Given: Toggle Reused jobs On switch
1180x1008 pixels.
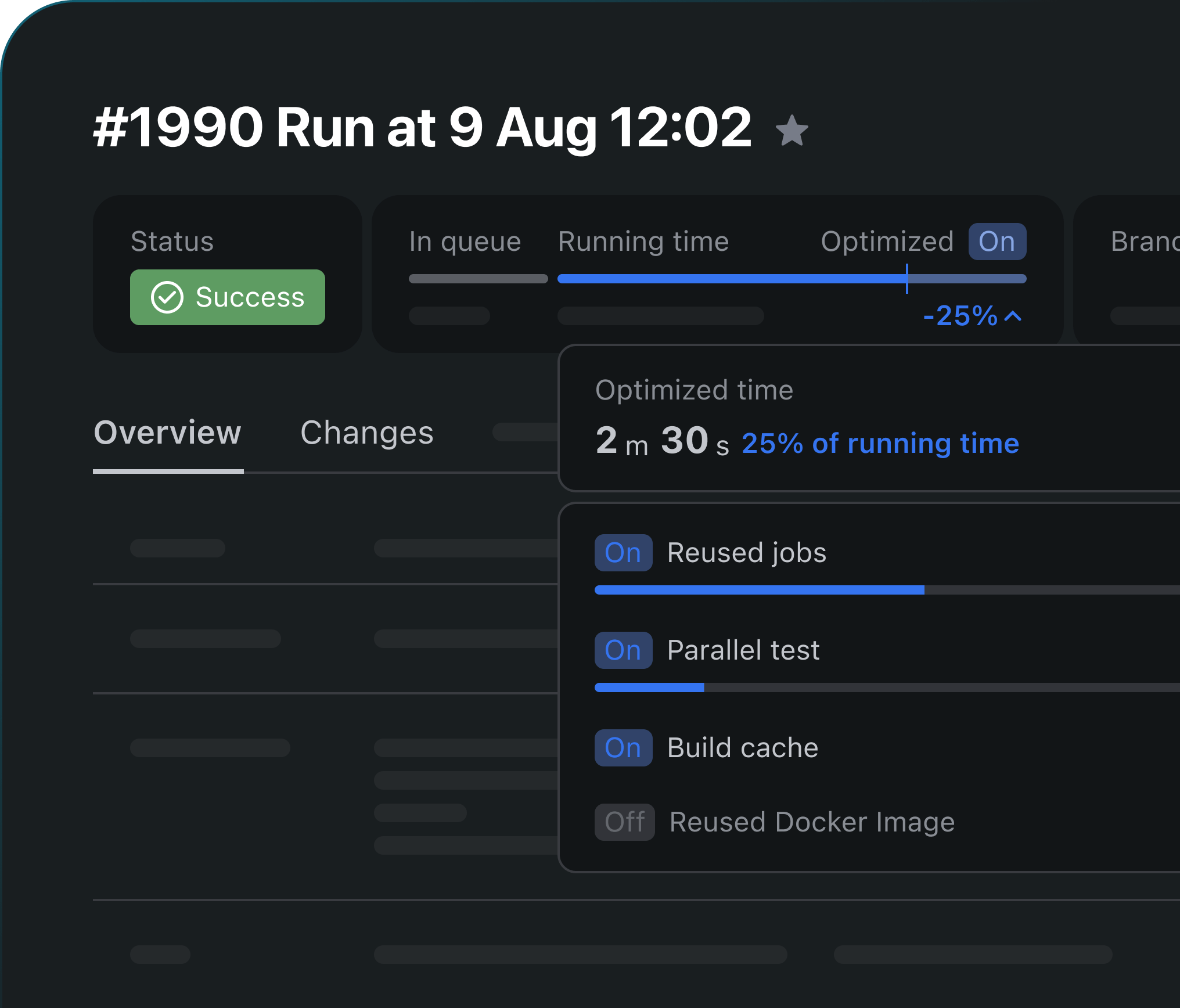Looking at the screenshot, I should coord(623,553).
